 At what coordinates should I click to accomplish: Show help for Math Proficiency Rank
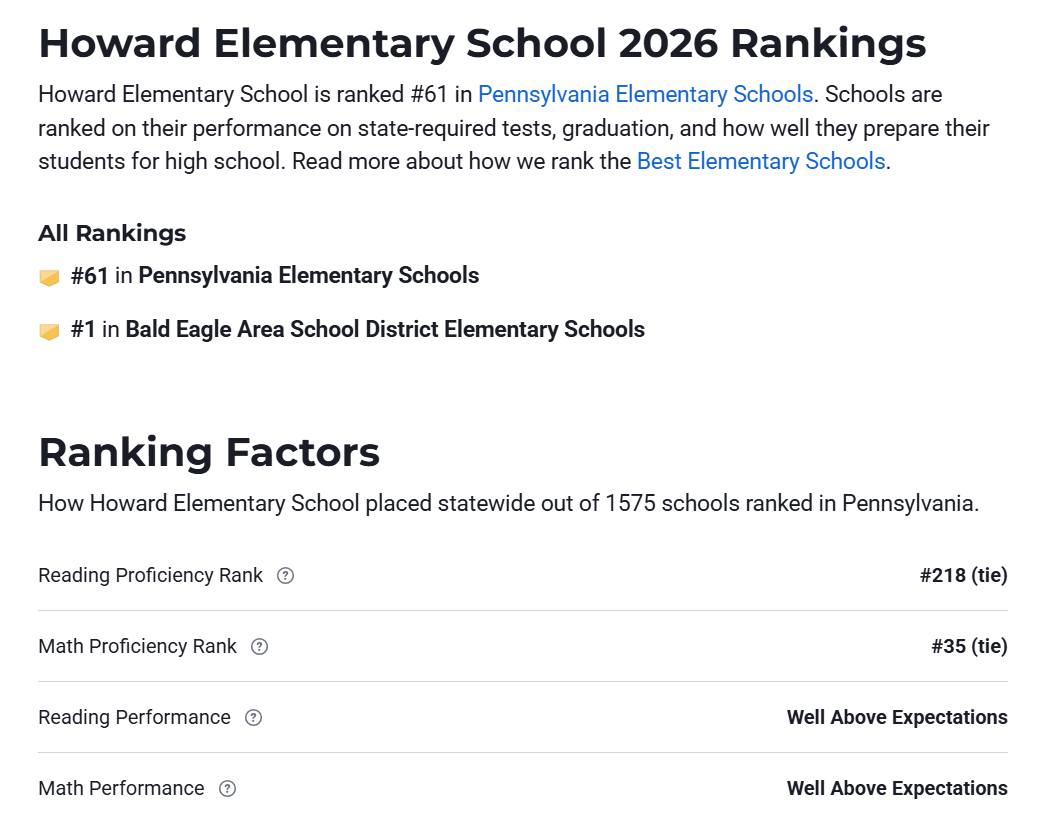pyautogui.click(x=259, y=647)
